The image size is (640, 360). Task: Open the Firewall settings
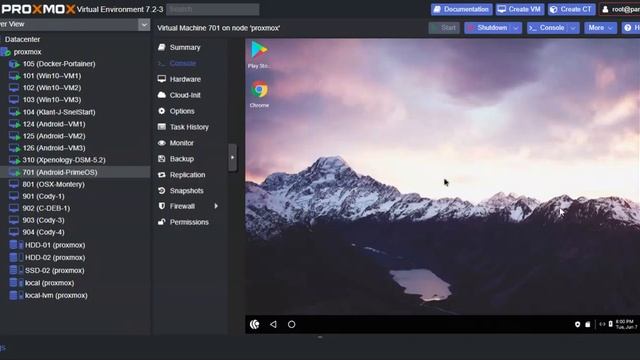(182, 207)
